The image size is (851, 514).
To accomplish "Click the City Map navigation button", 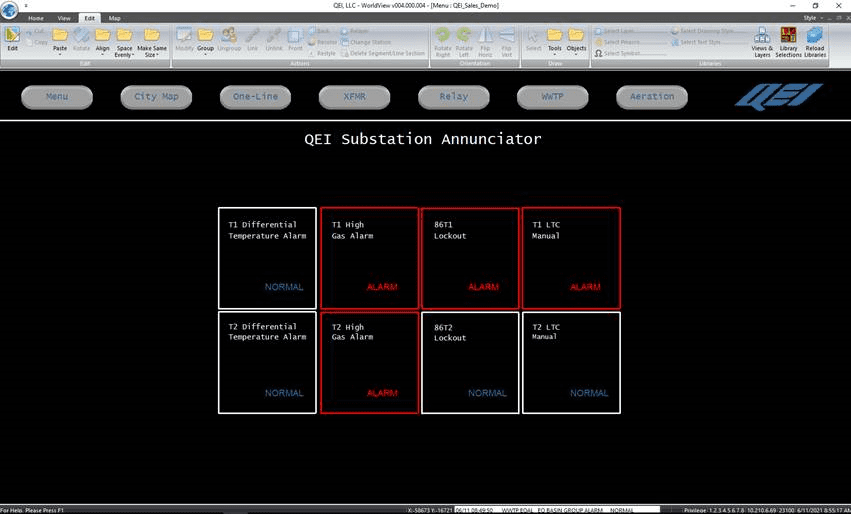I will coord(156,97).
